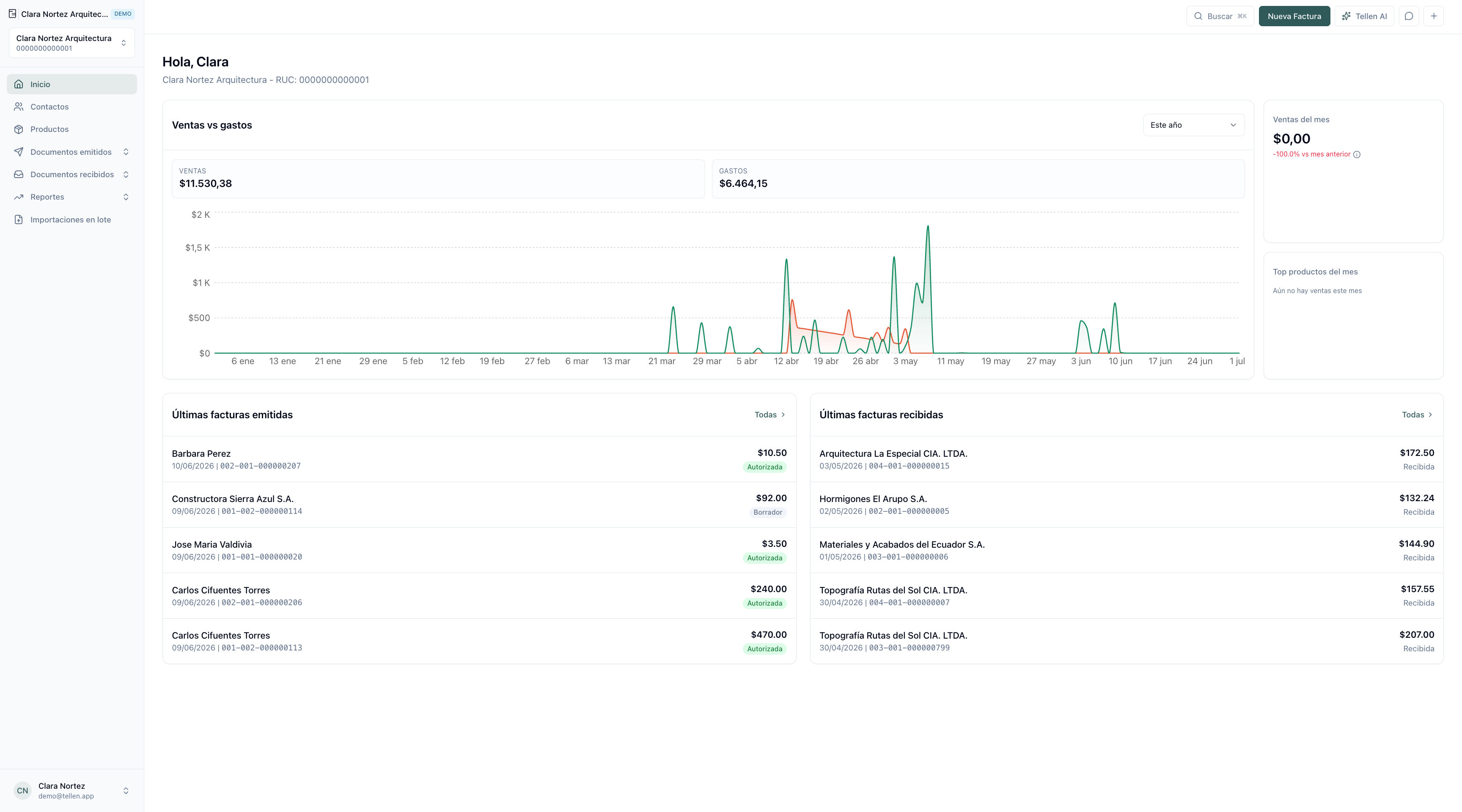Open the Clara Nortez Arquitectura company switcher
This screenshot has width=1462, height=812.
pyautogui.click(x=71, y=43)
